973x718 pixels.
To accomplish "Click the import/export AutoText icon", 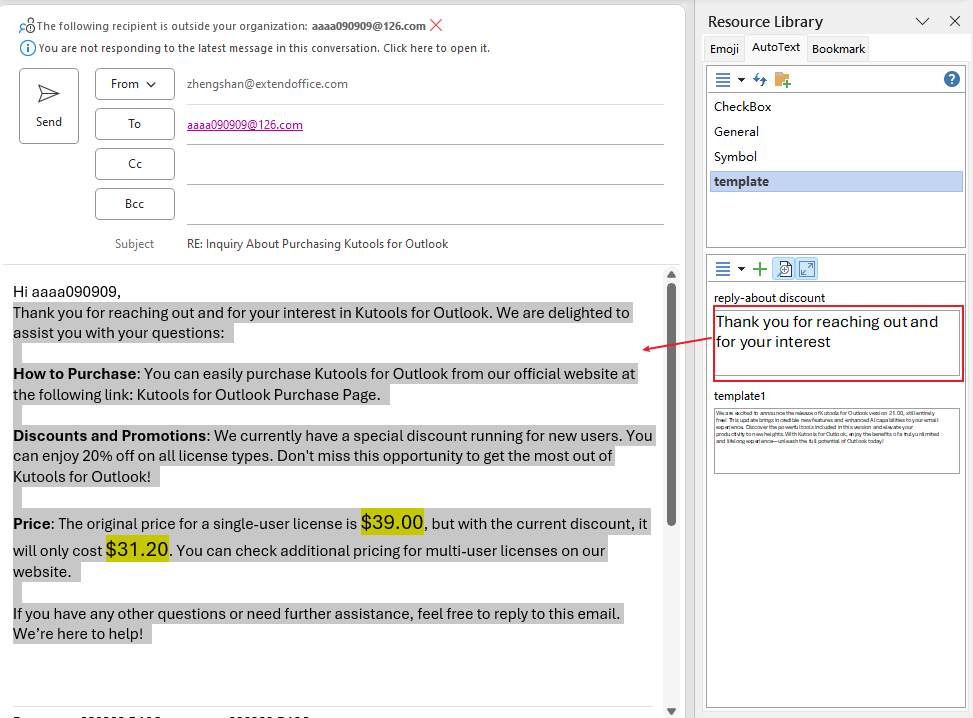I will coord(760,79).
